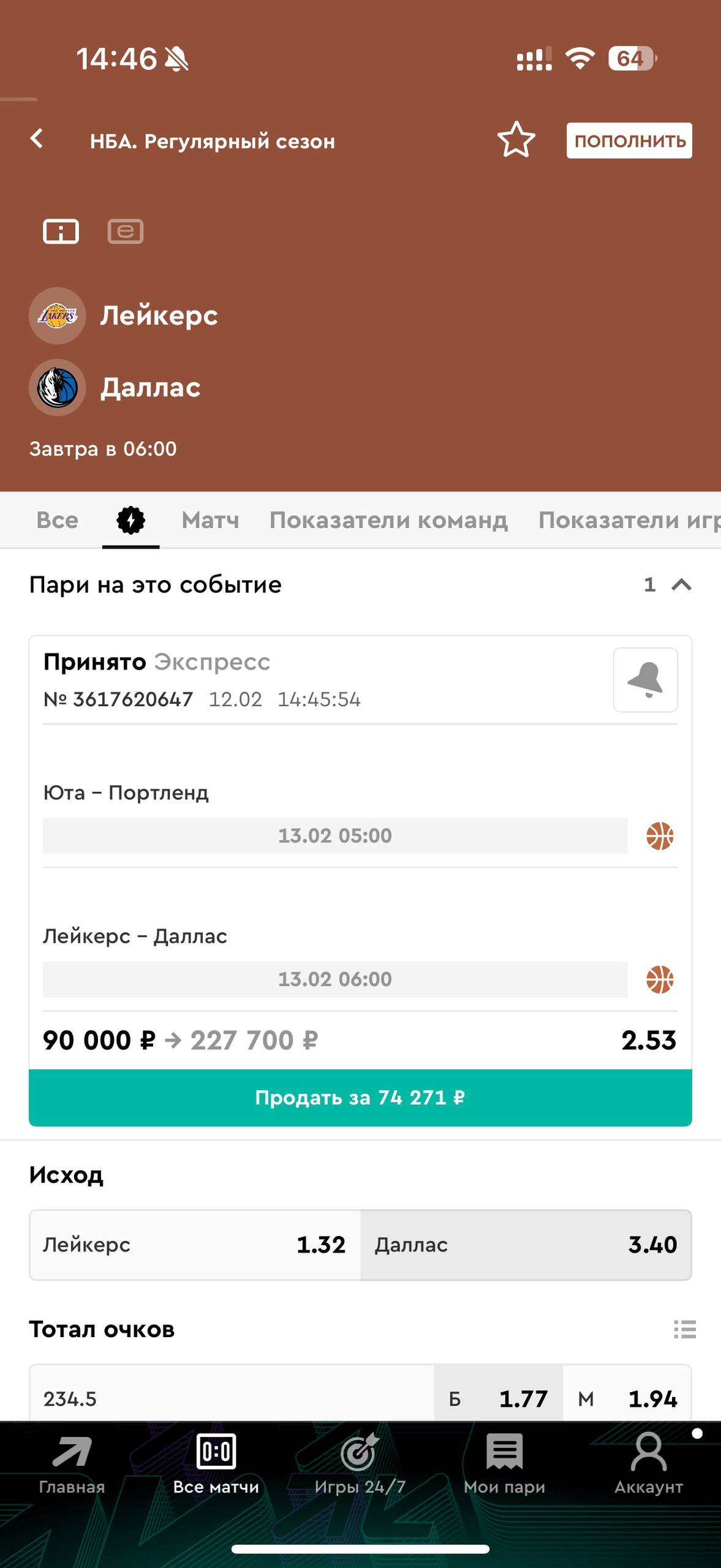The width and height of the screenshot is (721, 1568).
Task: Open the Аккаунт profile icon
Action: click(x=648, y=1464)
